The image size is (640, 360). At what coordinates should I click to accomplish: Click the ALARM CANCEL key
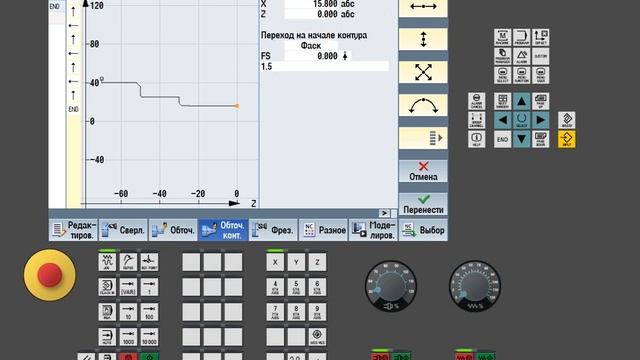tap(476, 101)
